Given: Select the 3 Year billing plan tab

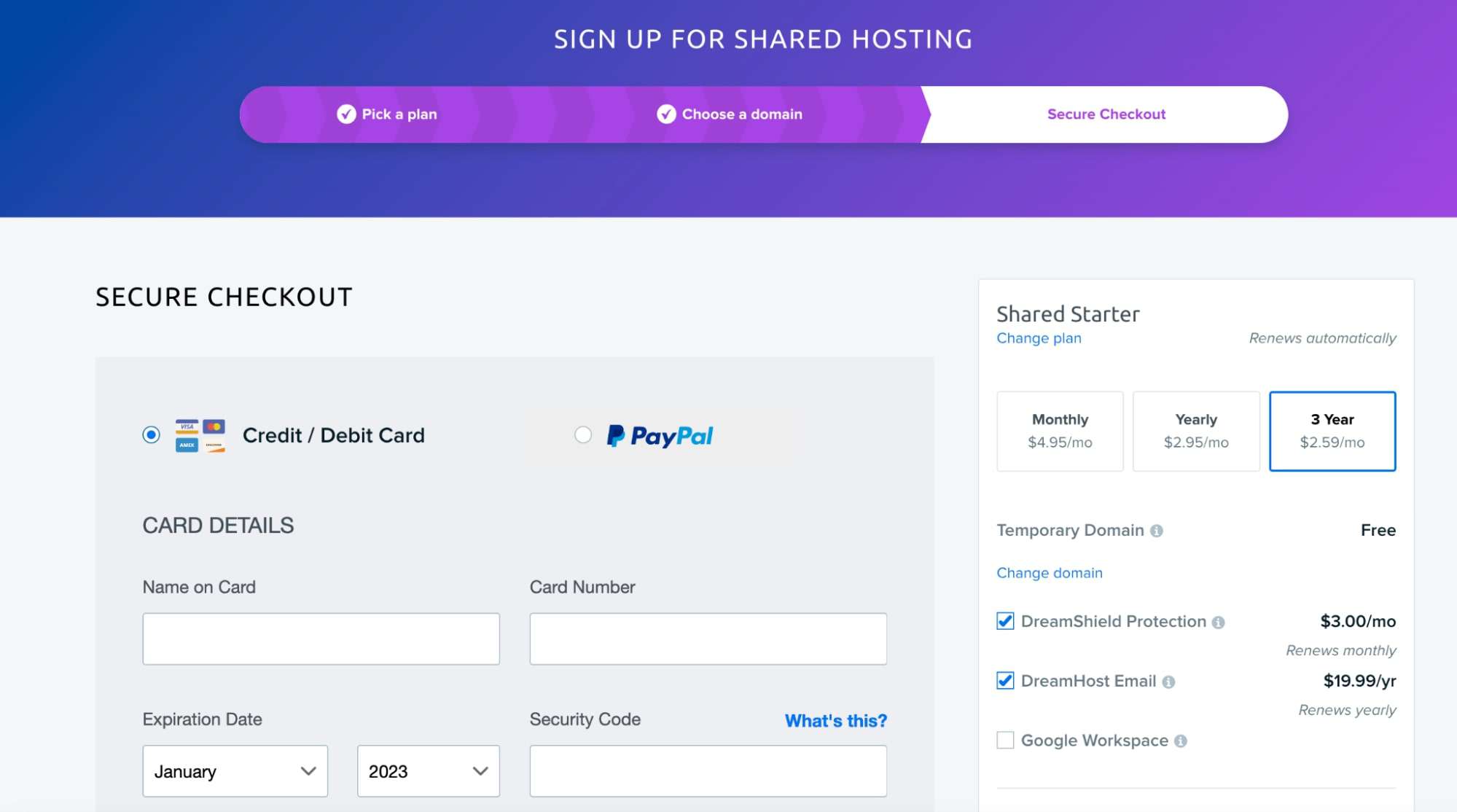Looking at the screenshot, I should click(x=1332, y=431).
